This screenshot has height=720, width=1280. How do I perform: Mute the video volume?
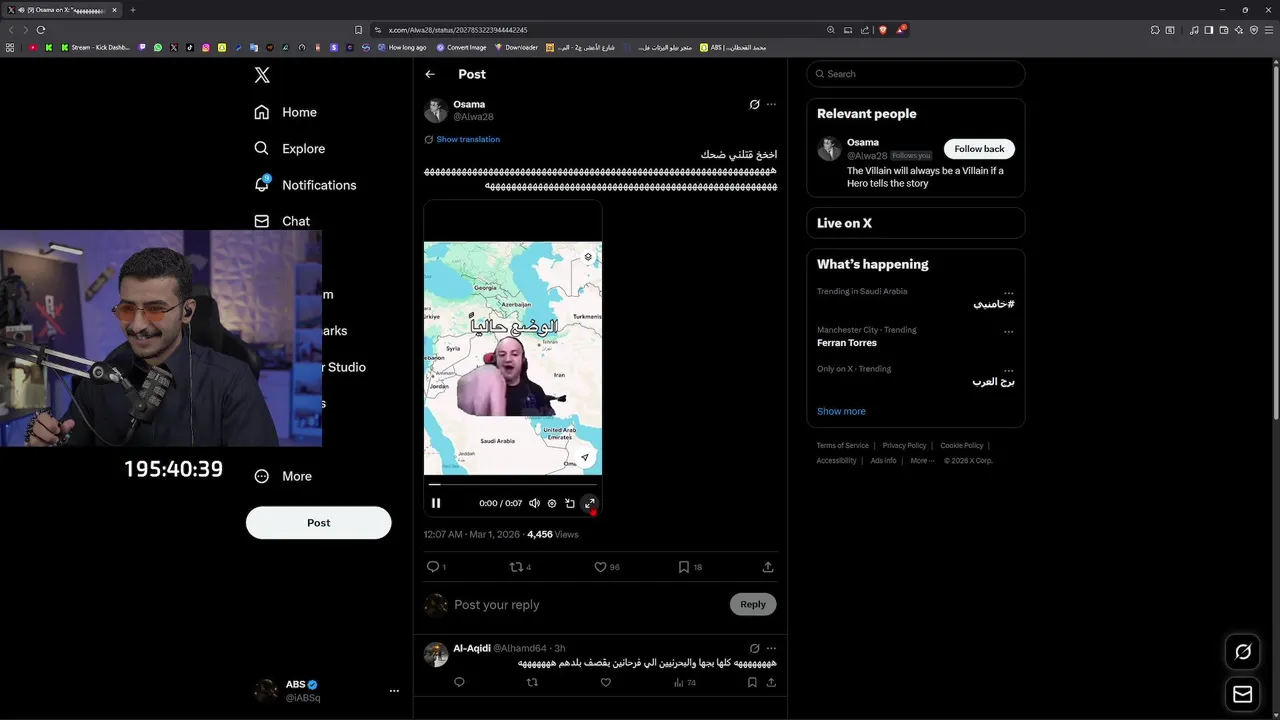pyautogui.click(x=535, y=503)
